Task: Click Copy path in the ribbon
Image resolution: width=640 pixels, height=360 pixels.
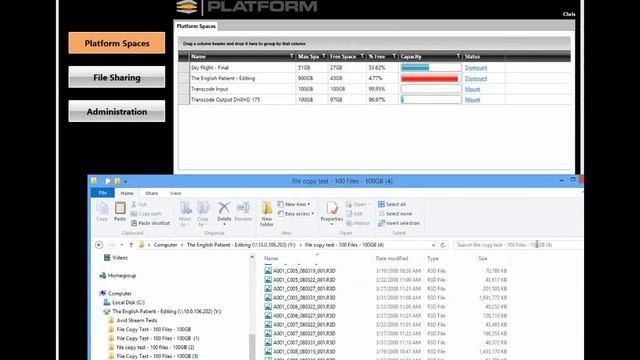Action: [146, 213]
